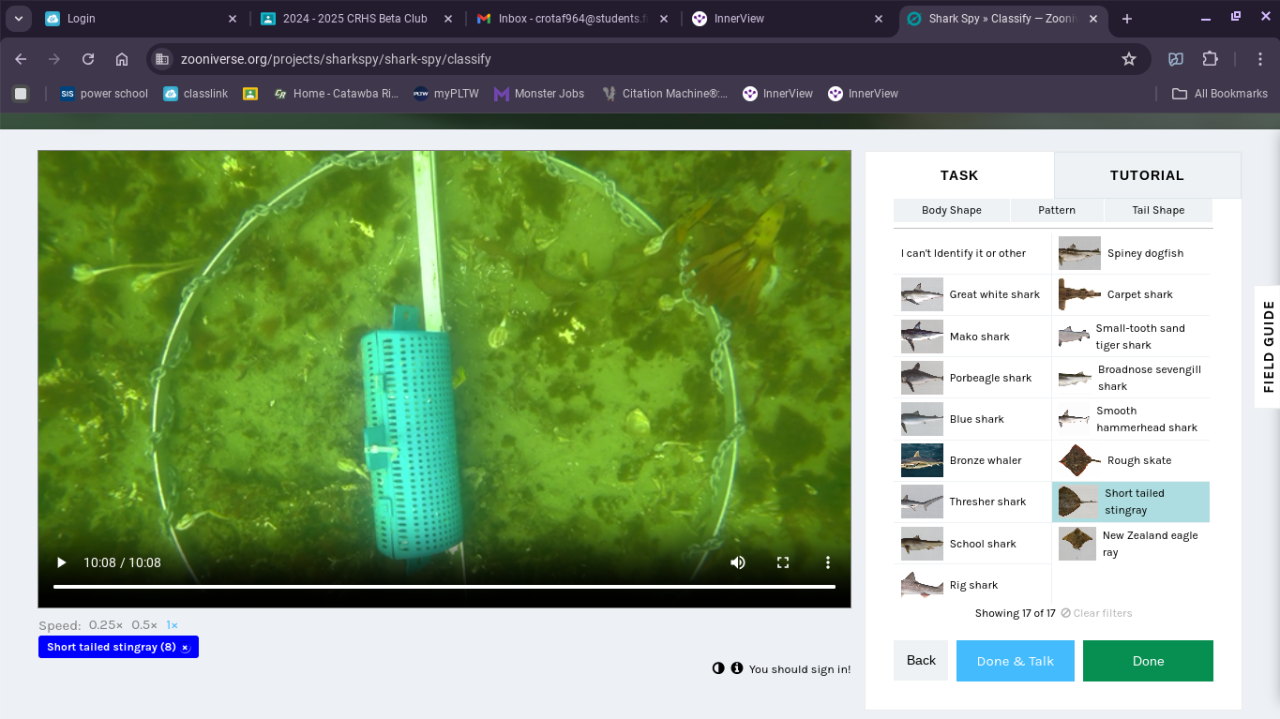Choose Rig shark

point(972,585)
